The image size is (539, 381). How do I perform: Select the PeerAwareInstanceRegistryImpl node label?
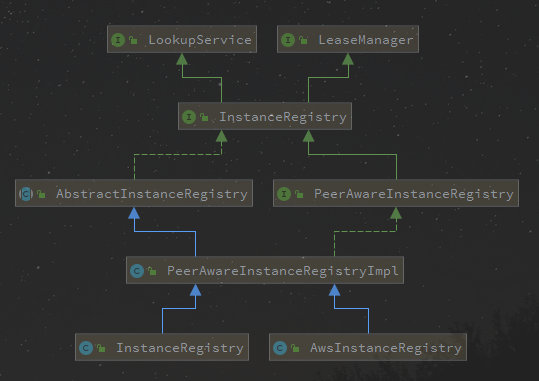pyautogui.click(x=283, y=271)
